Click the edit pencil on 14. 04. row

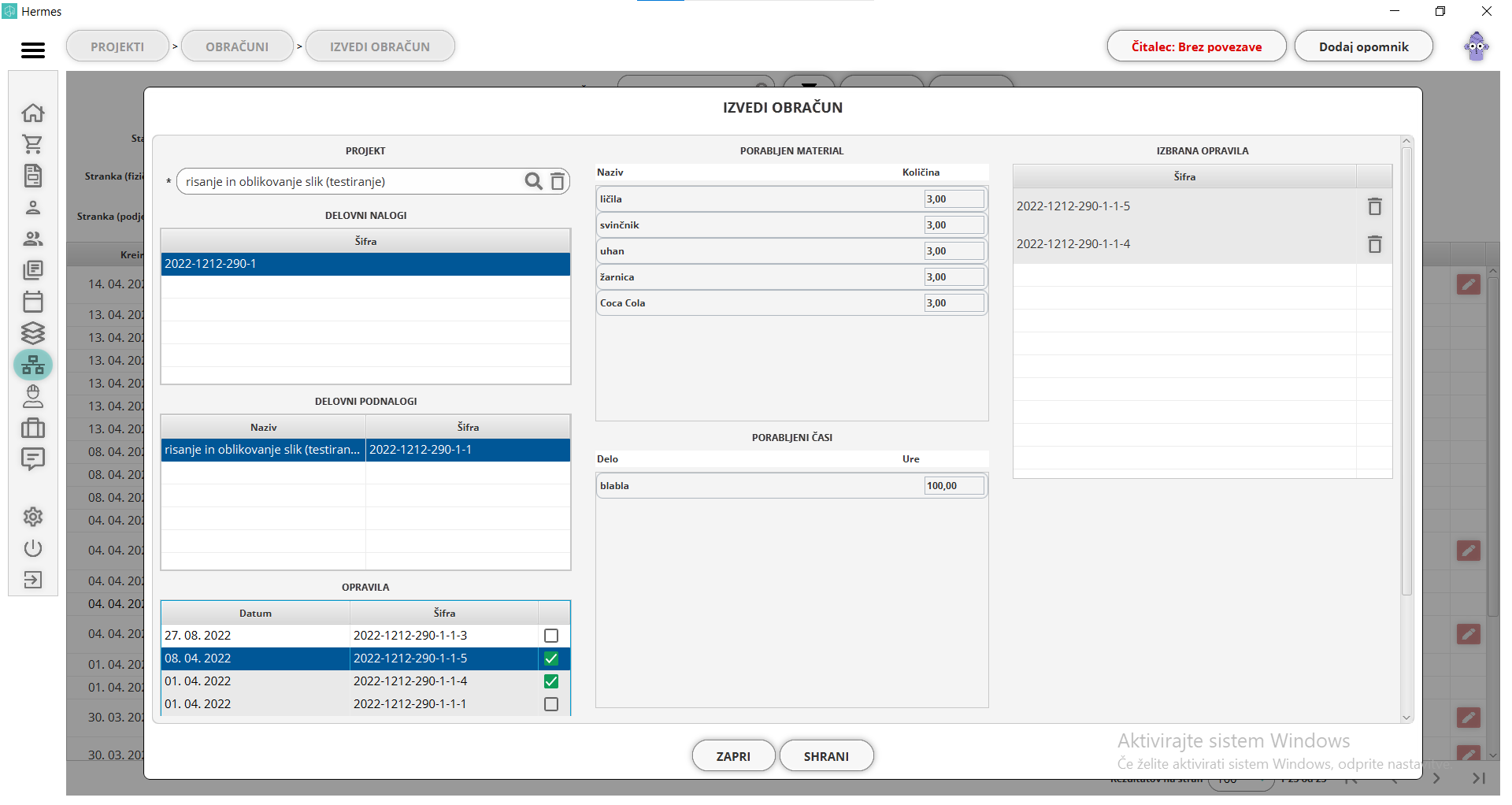point(1468,284)
